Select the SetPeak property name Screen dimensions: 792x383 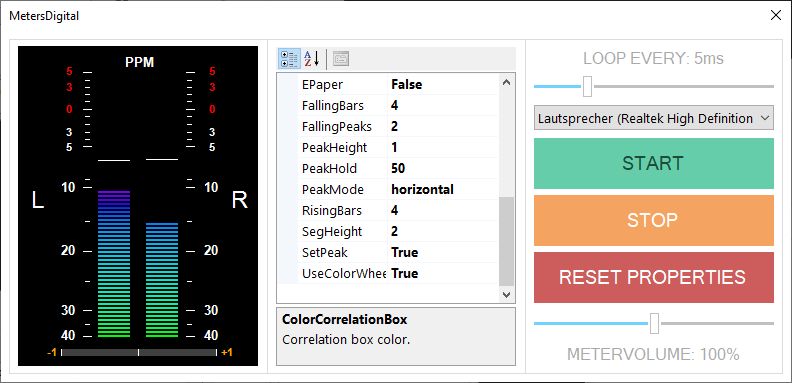[x=324, y=253]
